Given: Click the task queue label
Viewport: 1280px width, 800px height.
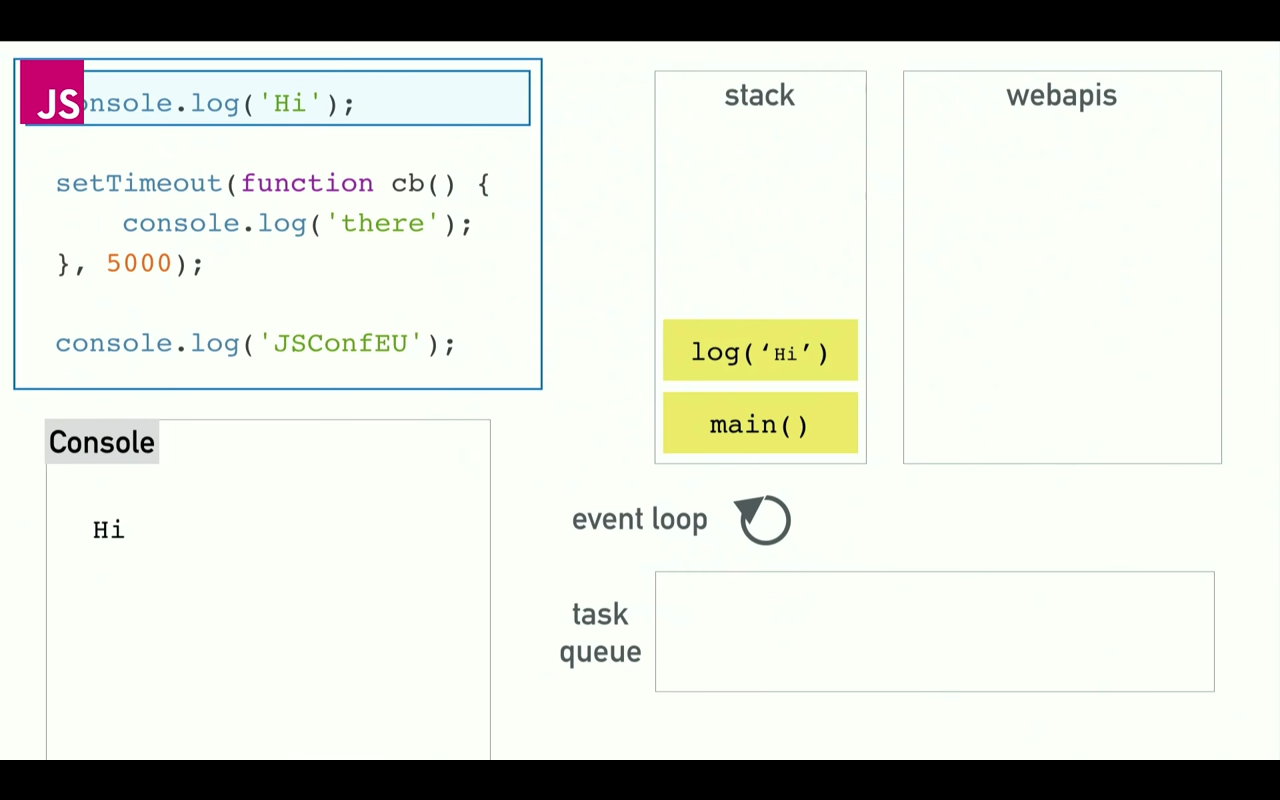Looking at the screenshot, I should (x=600, y=632).
